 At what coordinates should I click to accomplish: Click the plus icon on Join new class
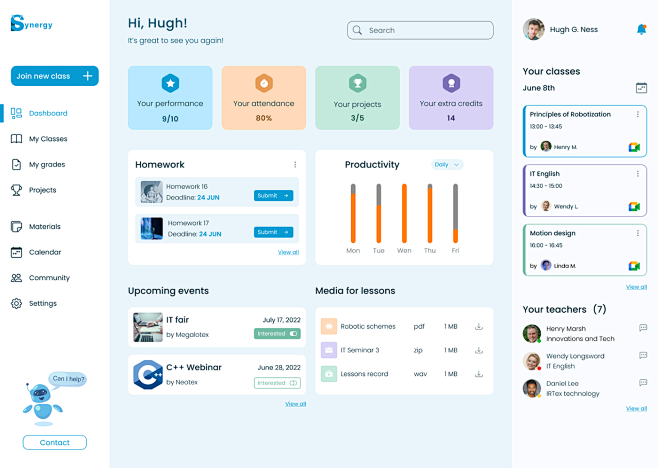pos(87,76)
